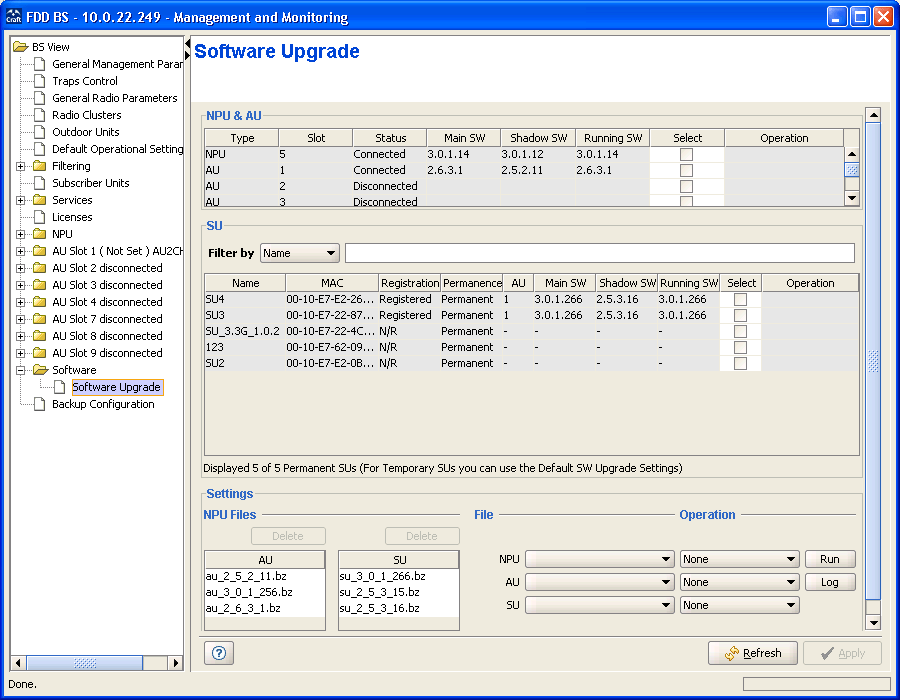Click the Refresh button
The width and height of the screenshot is (900, 700).
click(752, 653)
